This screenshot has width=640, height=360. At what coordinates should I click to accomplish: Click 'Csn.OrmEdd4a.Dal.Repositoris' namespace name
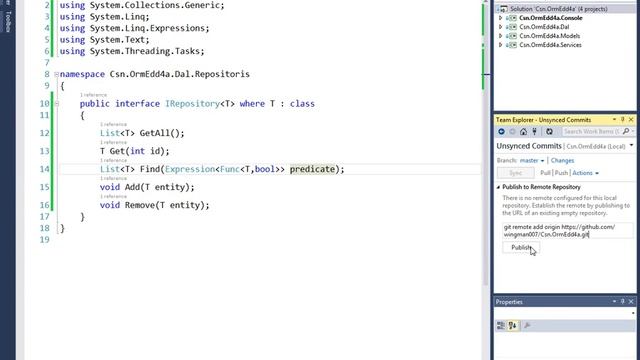180,74
